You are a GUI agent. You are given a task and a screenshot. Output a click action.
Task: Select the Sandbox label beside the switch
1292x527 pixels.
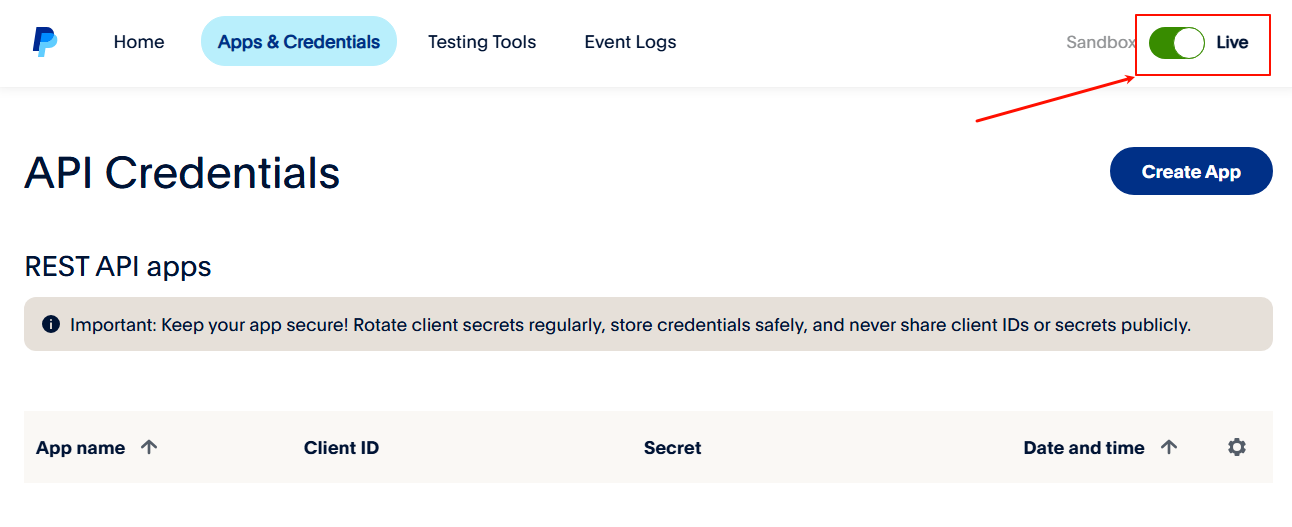1101,42
